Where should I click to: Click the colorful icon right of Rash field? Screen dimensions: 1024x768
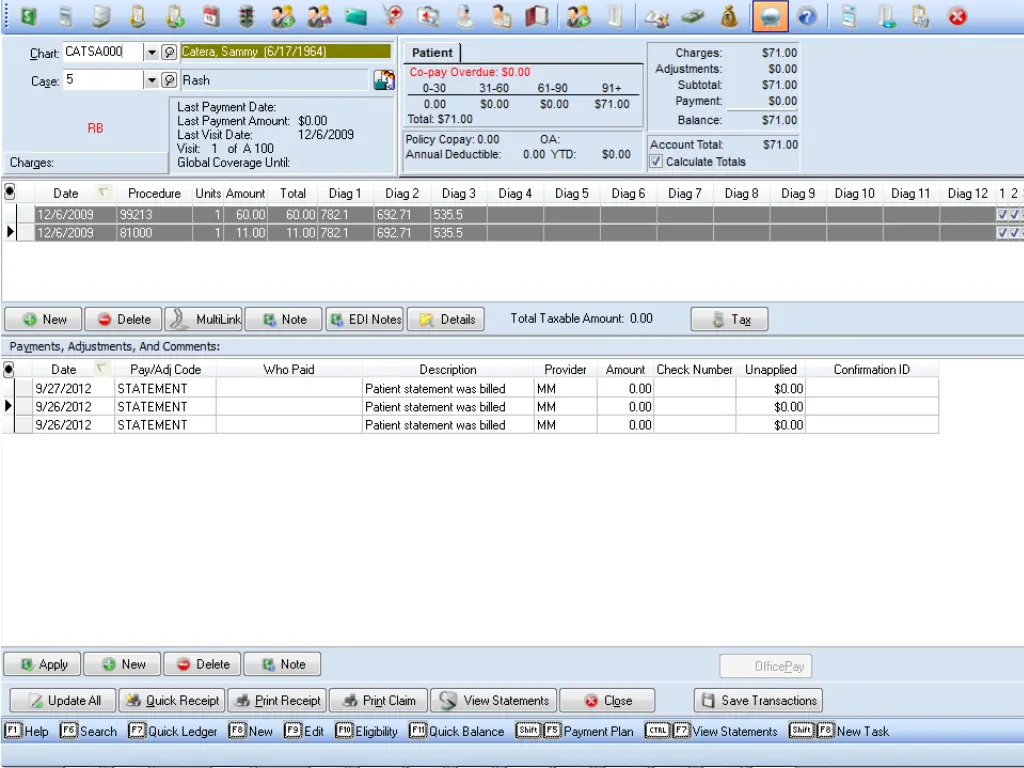coord(384,80)
